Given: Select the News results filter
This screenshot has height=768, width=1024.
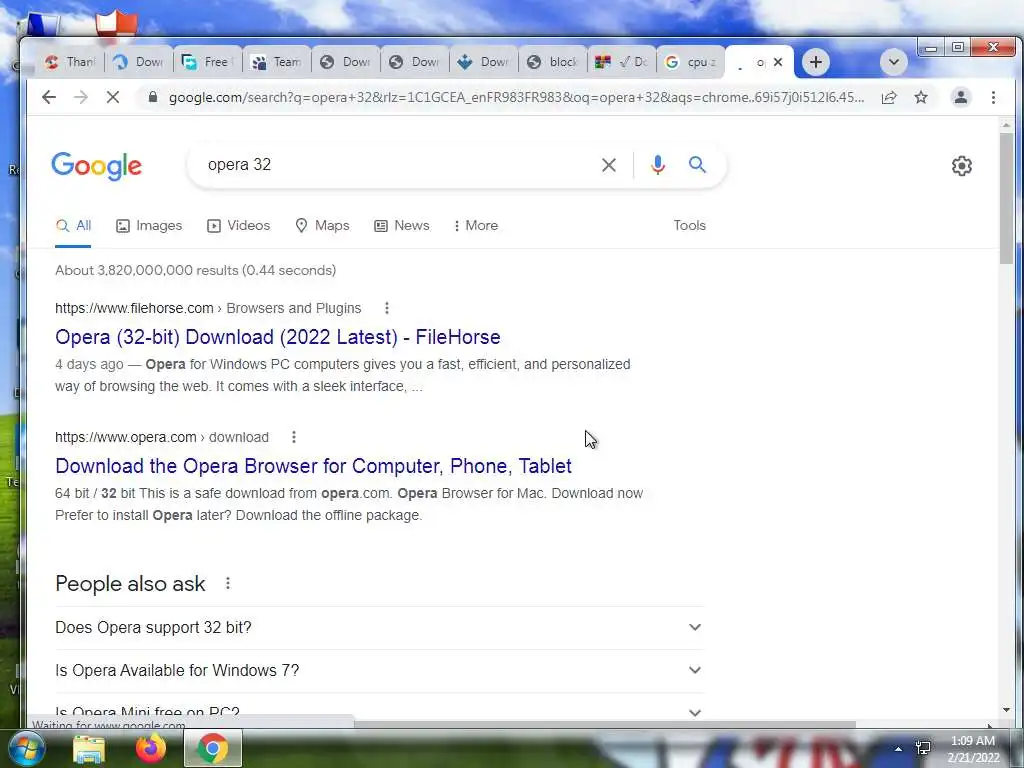Looking at the screenshot, I should coord(402,225).
